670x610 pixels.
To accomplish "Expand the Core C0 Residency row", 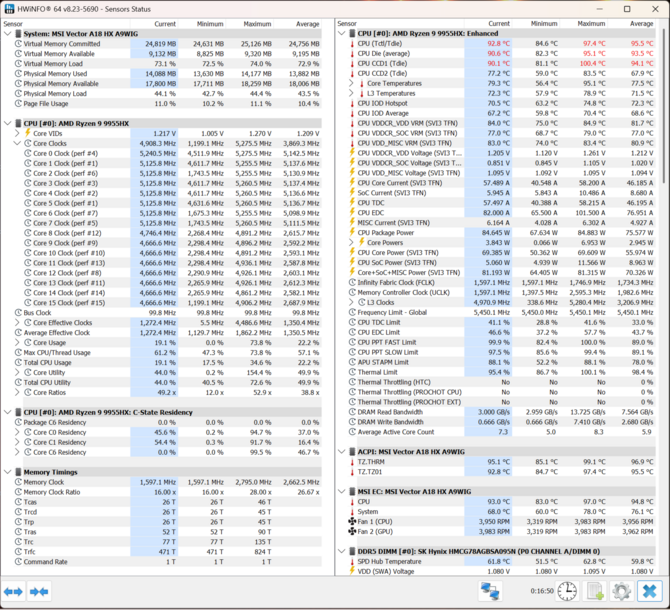I will [17, 432].
